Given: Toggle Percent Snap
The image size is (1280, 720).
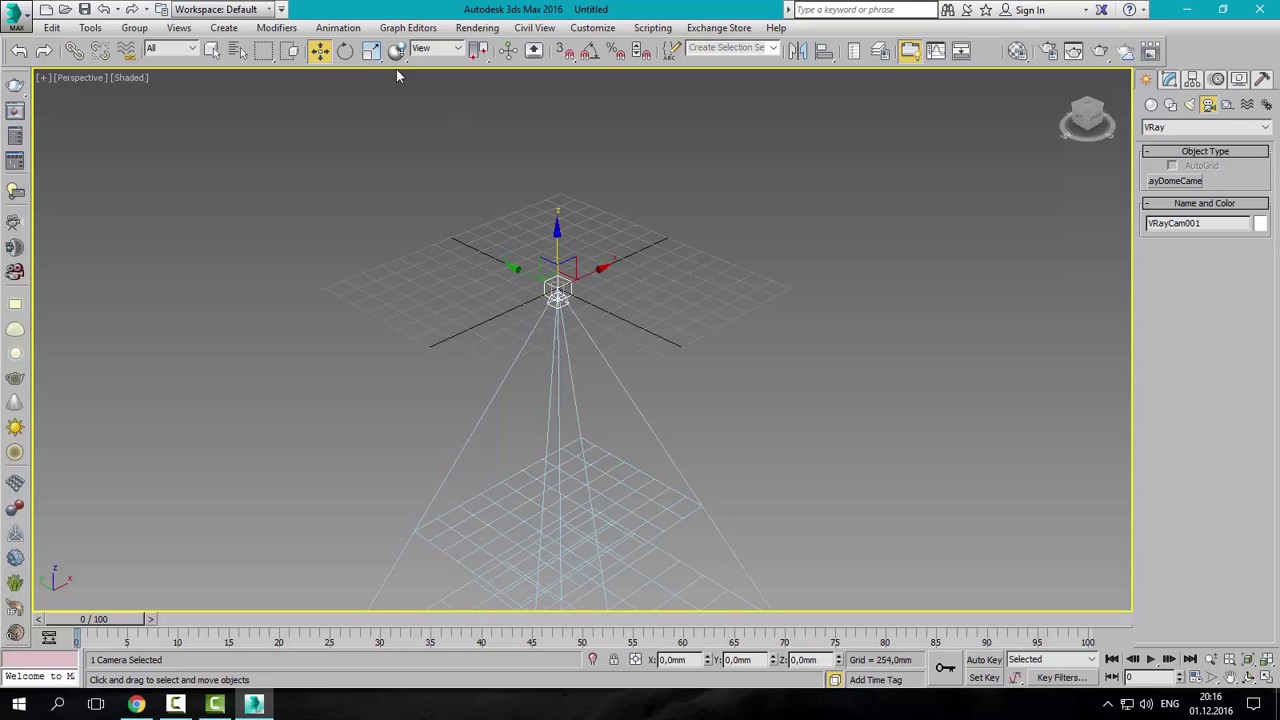Looking at the screenshot, I should (x=616, y=51).
